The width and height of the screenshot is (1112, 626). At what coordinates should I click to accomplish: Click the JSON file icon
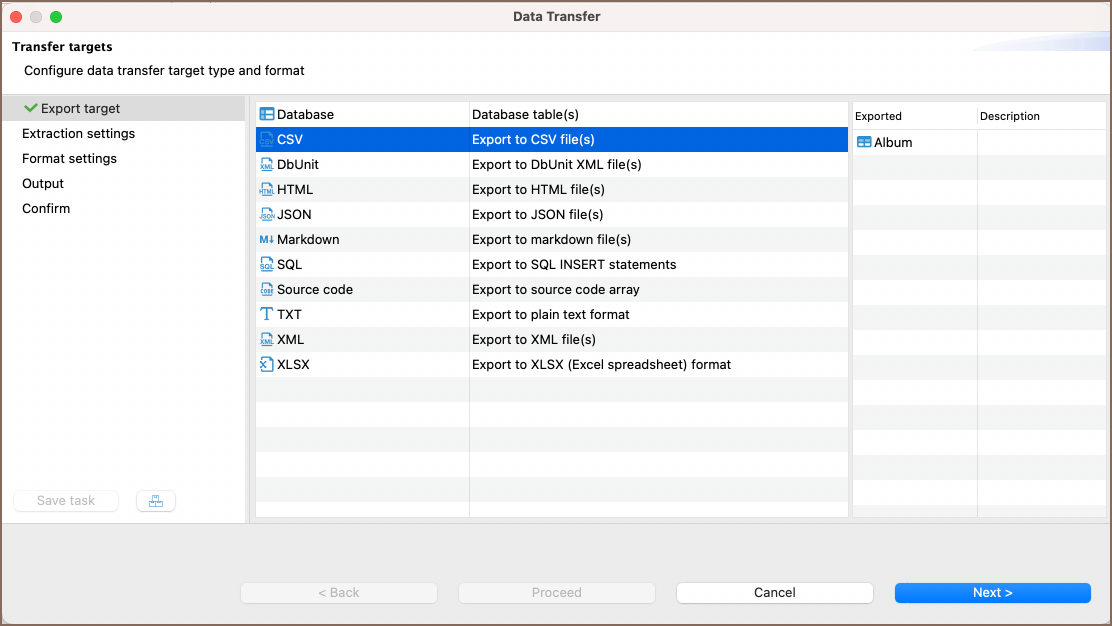click(267, 214)
